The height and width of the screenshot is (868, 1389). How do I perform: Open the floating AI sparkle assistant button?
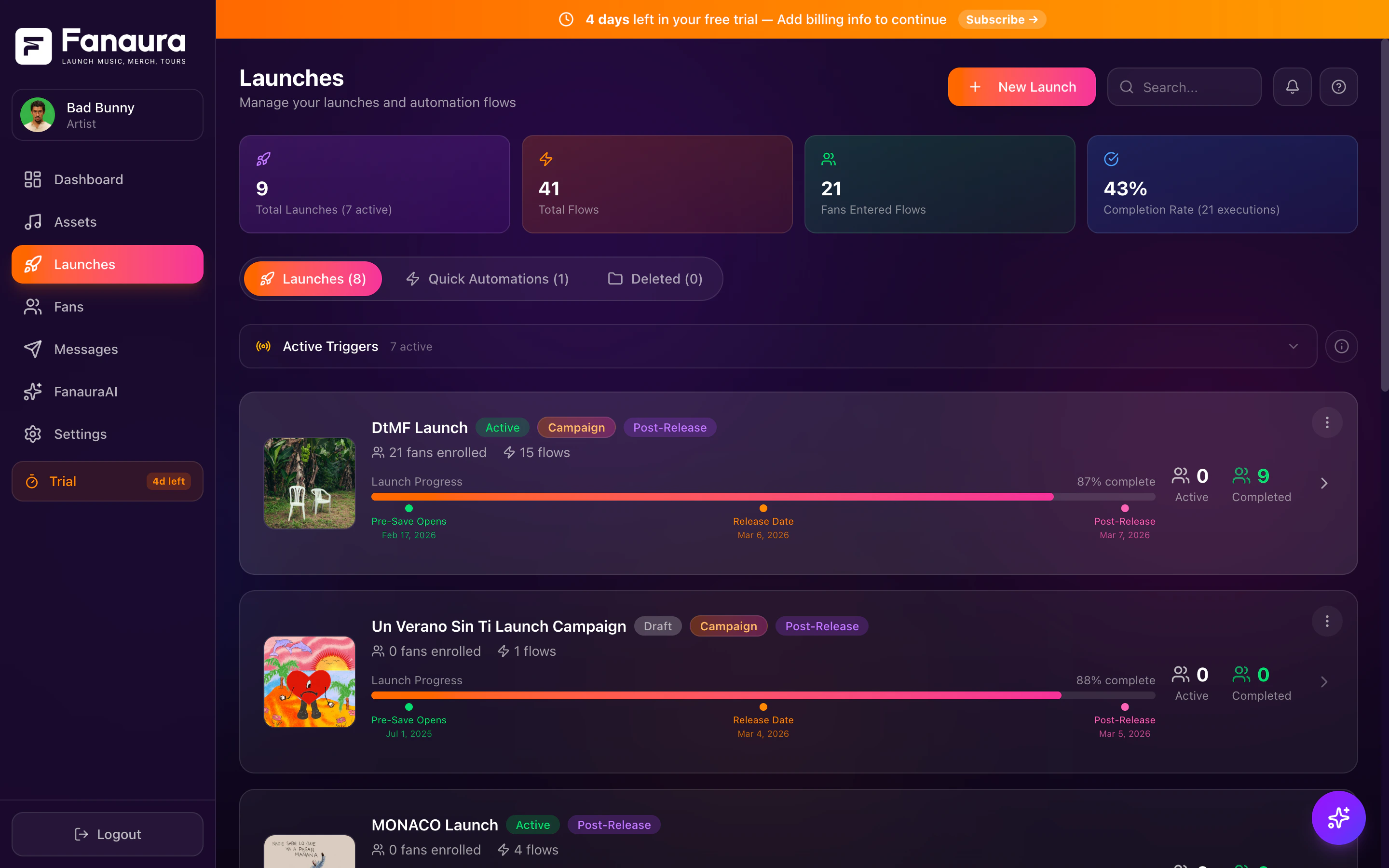tap(1338, 817)
